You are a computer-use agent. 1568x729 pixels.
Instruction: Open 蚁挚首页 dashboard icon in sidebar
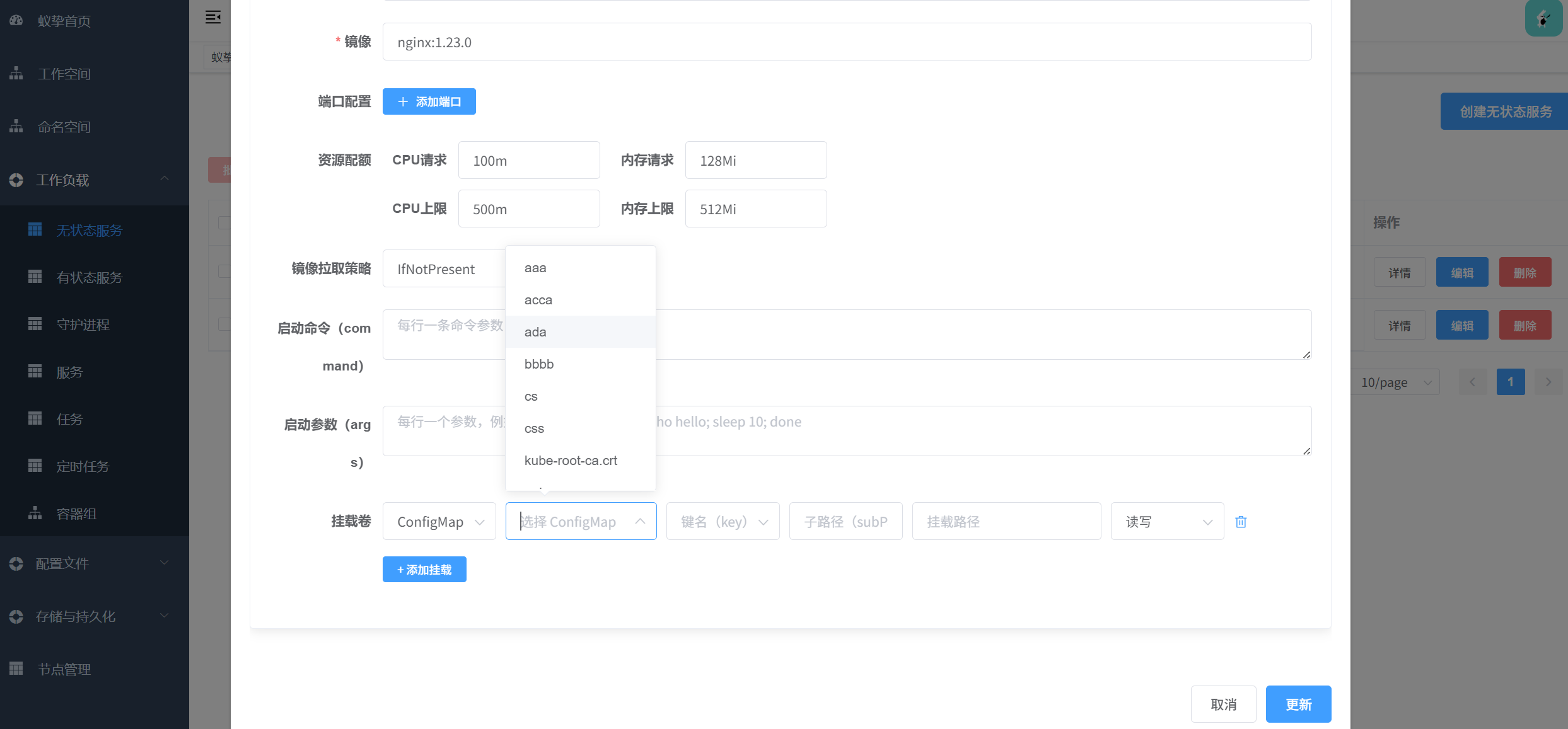click(x=16, y=21)
